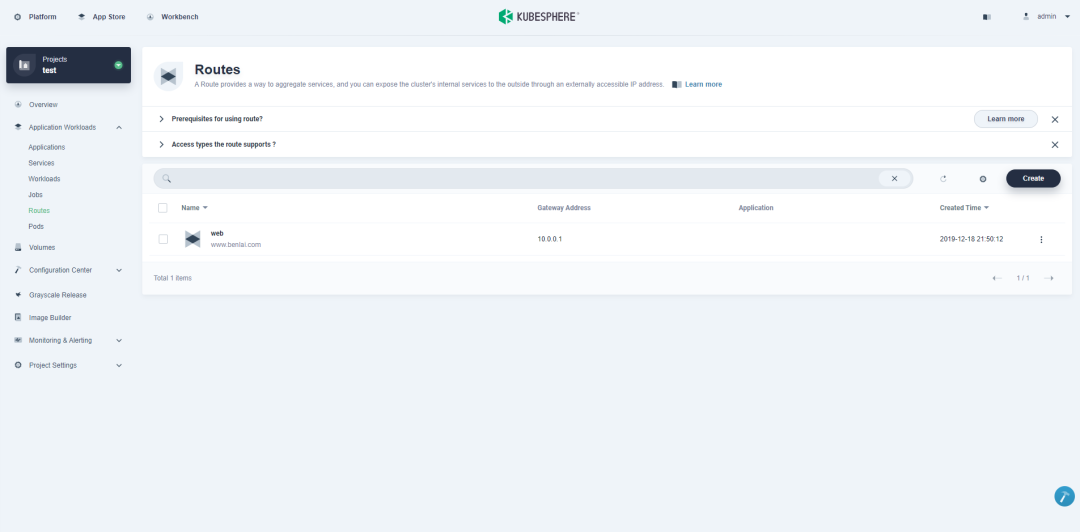Select Routes in the sidebar
The height and width of the screenshot is (532, 1080).
coord(39,211)
